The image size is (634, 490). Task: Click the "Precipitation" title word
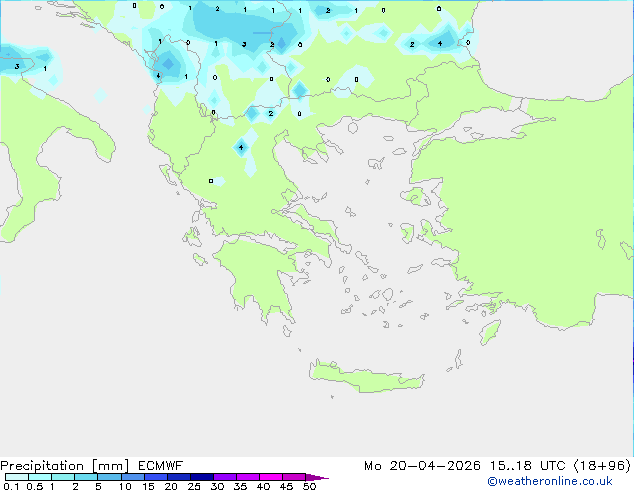(42, 466)
